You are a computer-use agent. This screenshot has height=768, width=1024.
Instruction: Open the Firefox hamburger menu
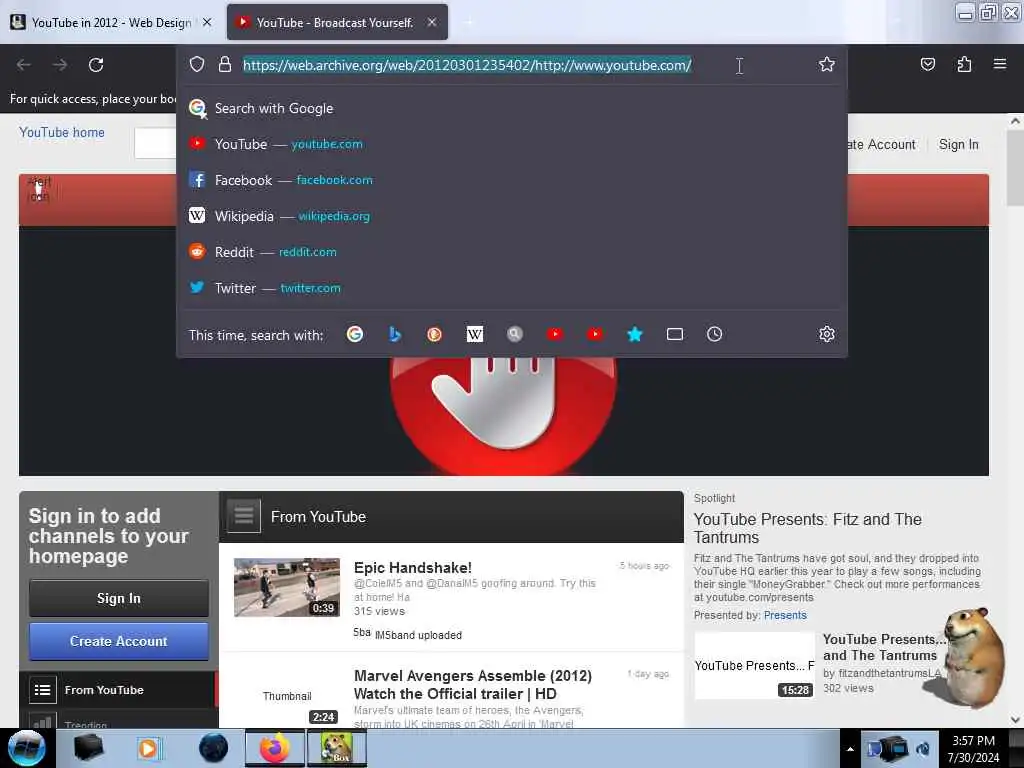(1000, 64)
